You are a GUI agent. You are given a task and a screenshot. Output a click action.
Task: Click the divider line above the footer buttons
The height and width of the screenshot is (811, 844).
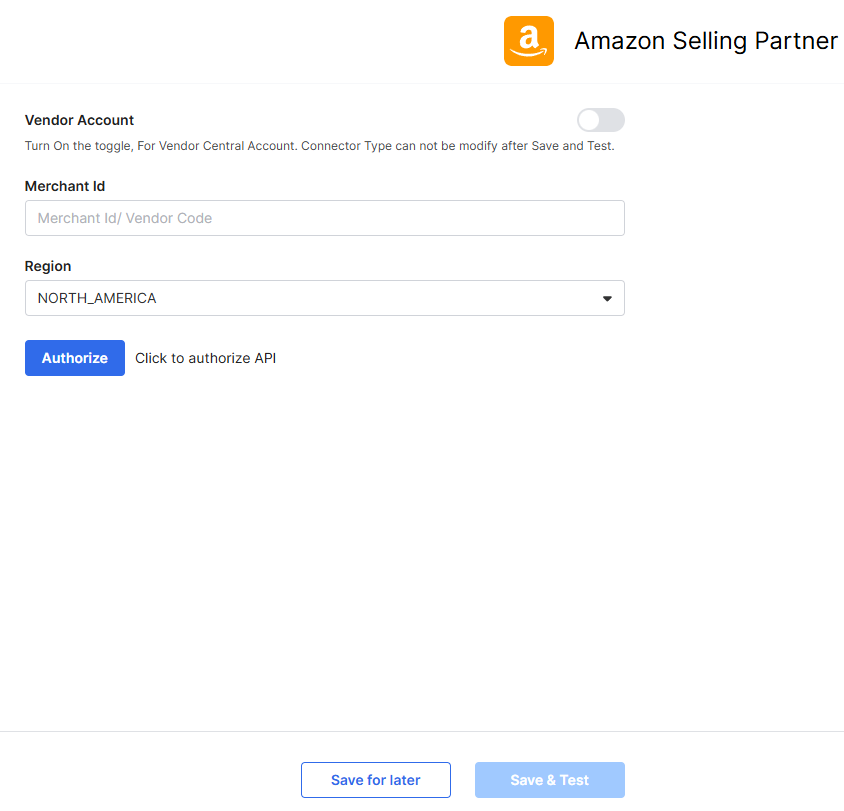[x=422, y=731]
